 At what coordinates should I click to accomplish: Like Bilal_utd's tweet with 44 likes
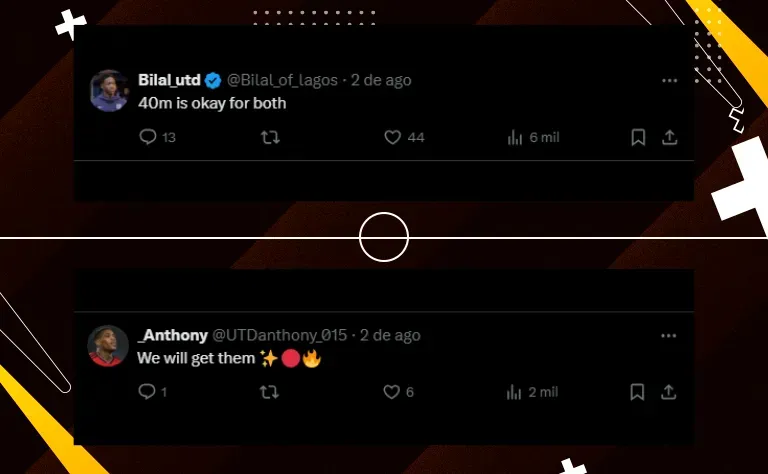tap(393, 137)
